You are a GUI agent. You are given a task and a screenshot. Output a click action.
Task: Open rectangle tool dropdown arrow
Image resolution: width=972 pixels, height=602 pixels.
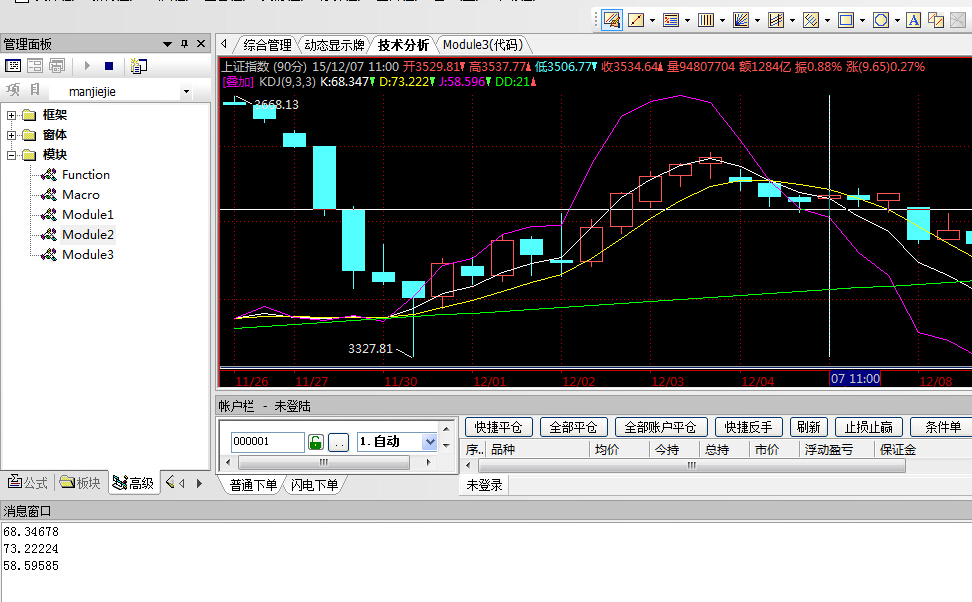tap(862, 20)
